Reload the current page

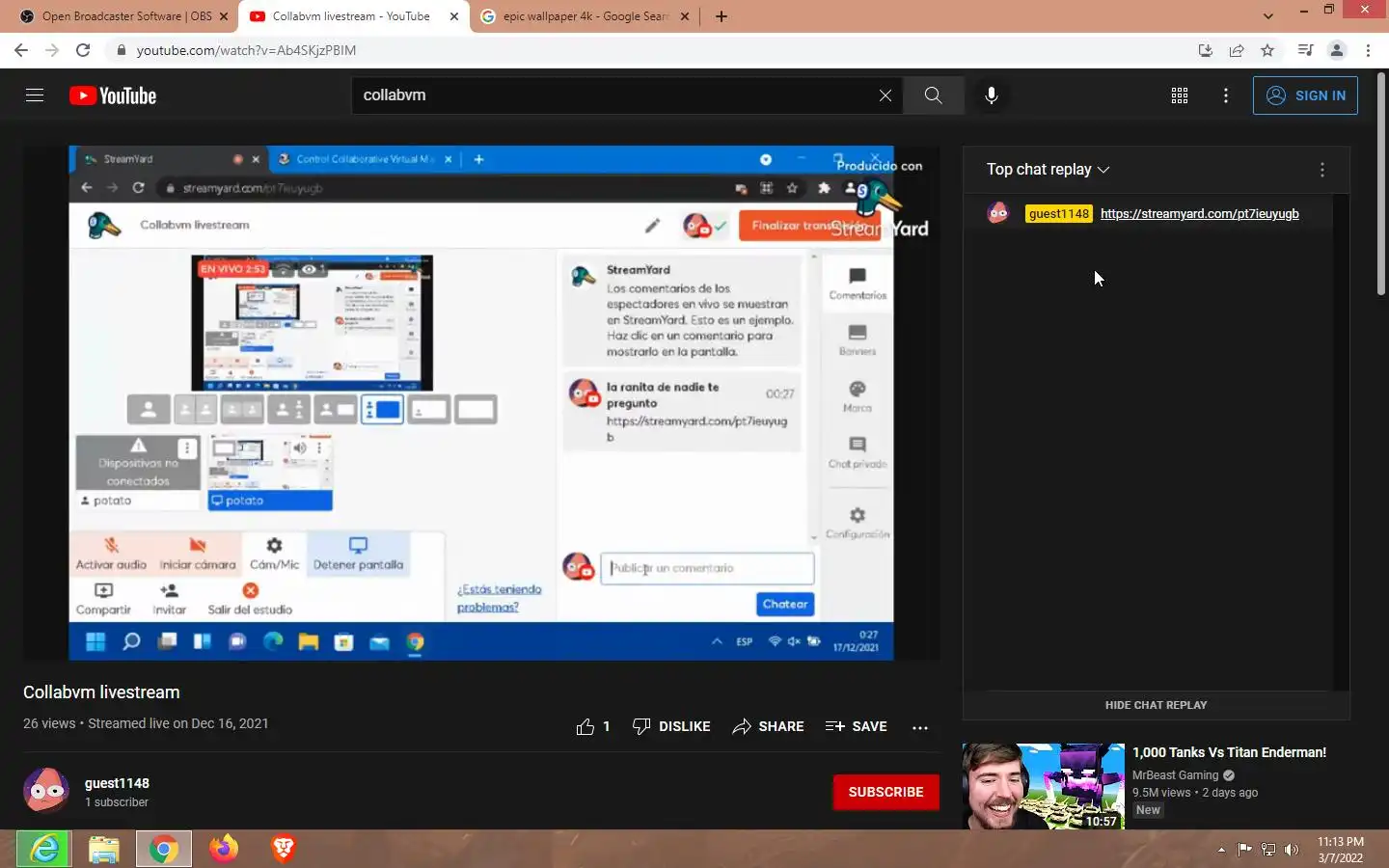pos(83,50)
